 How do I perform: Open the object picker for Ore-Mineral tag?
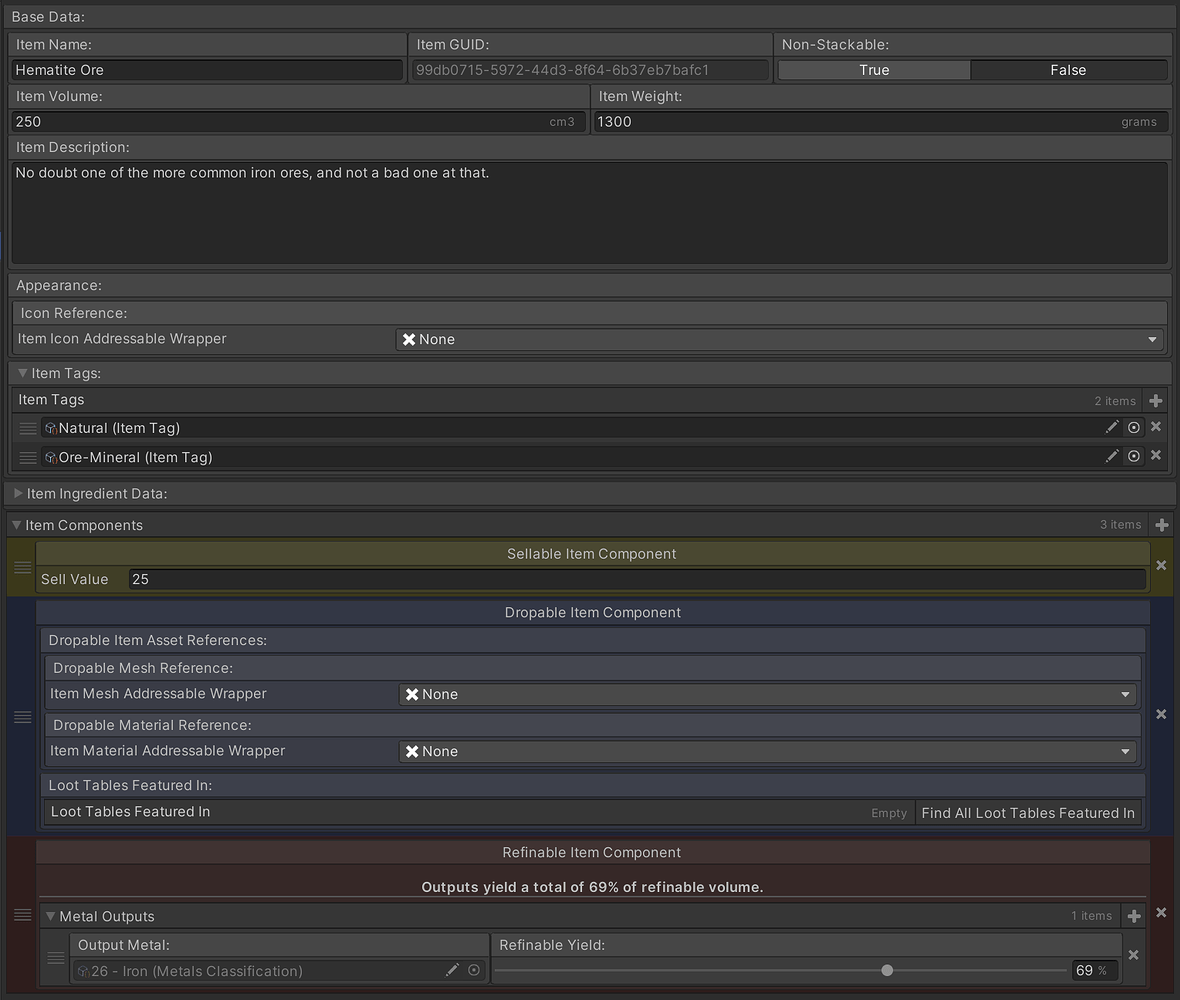click(x=1134, y=456)
